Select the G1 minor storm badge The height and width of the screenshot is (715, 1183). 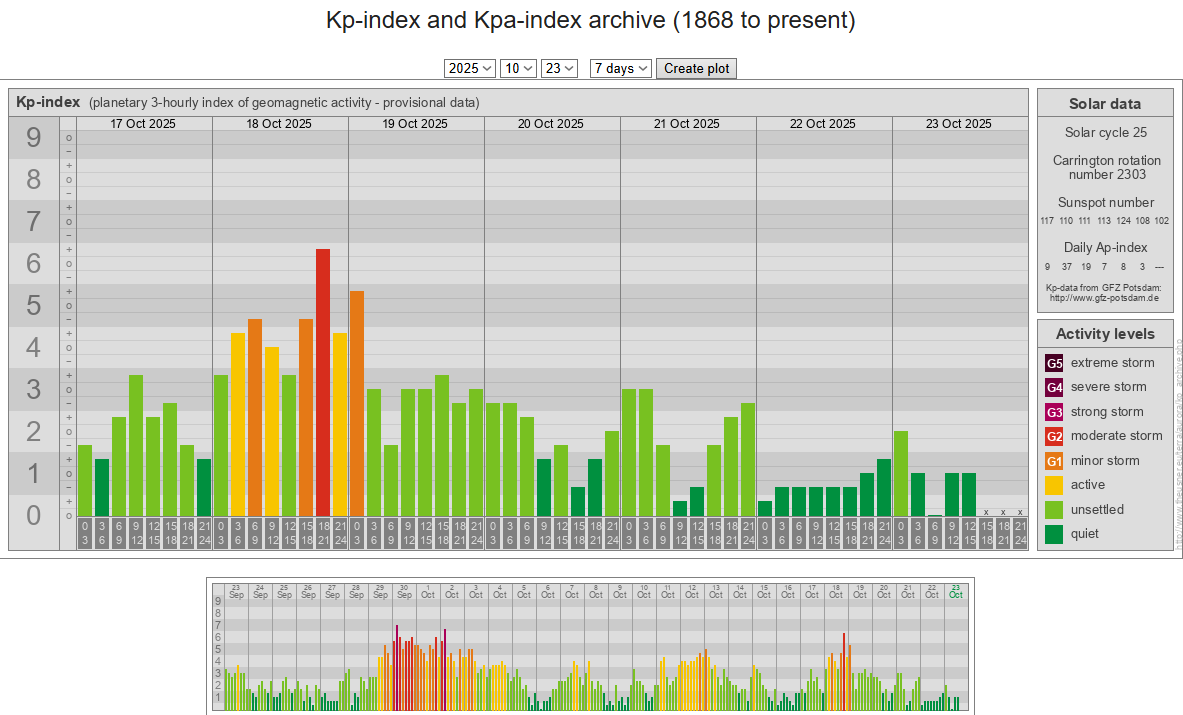[x=1054, y=461]
